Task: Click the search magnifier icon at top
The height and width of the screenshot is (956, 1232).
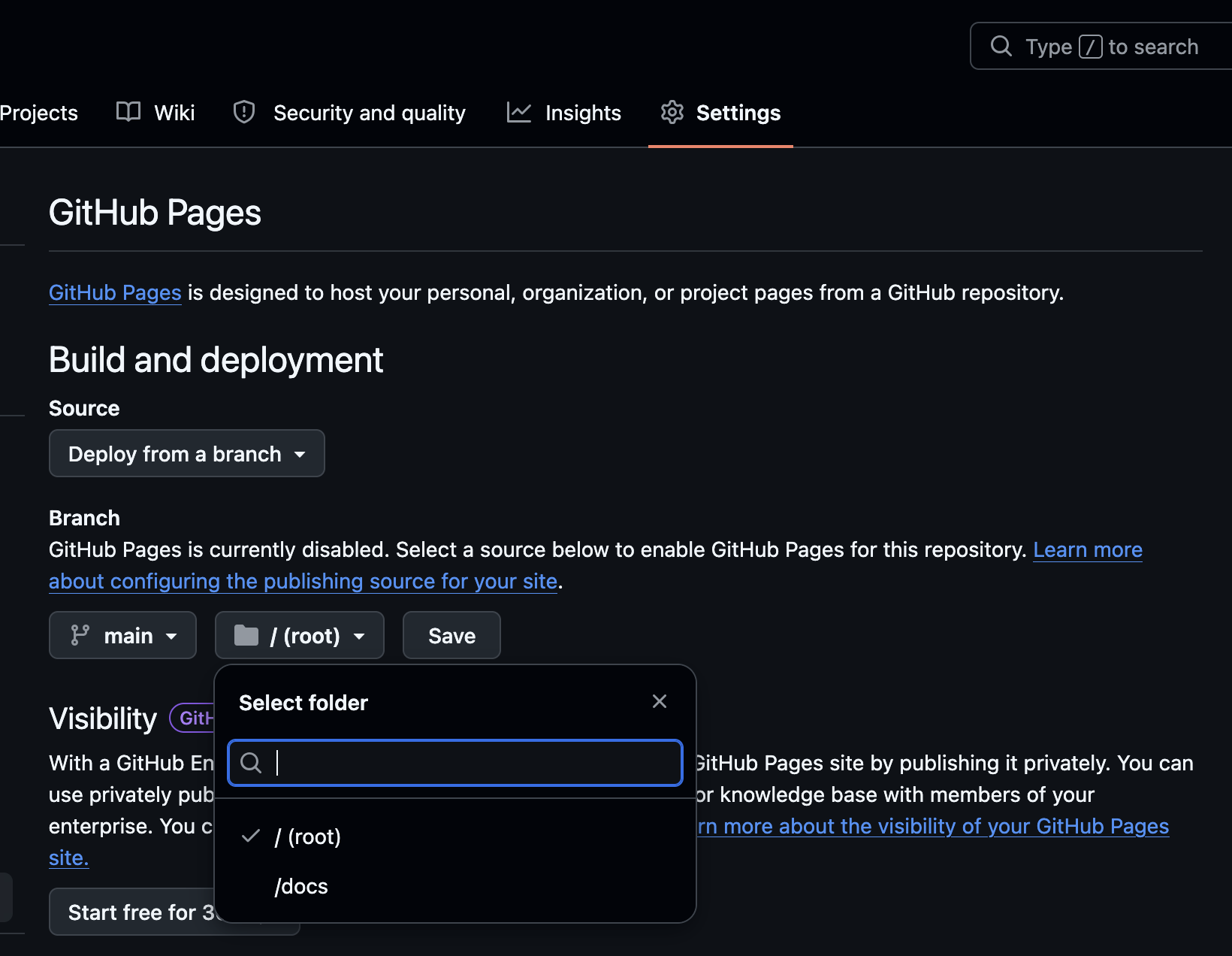Action: pyautogui.click(x=1001, y=46)
